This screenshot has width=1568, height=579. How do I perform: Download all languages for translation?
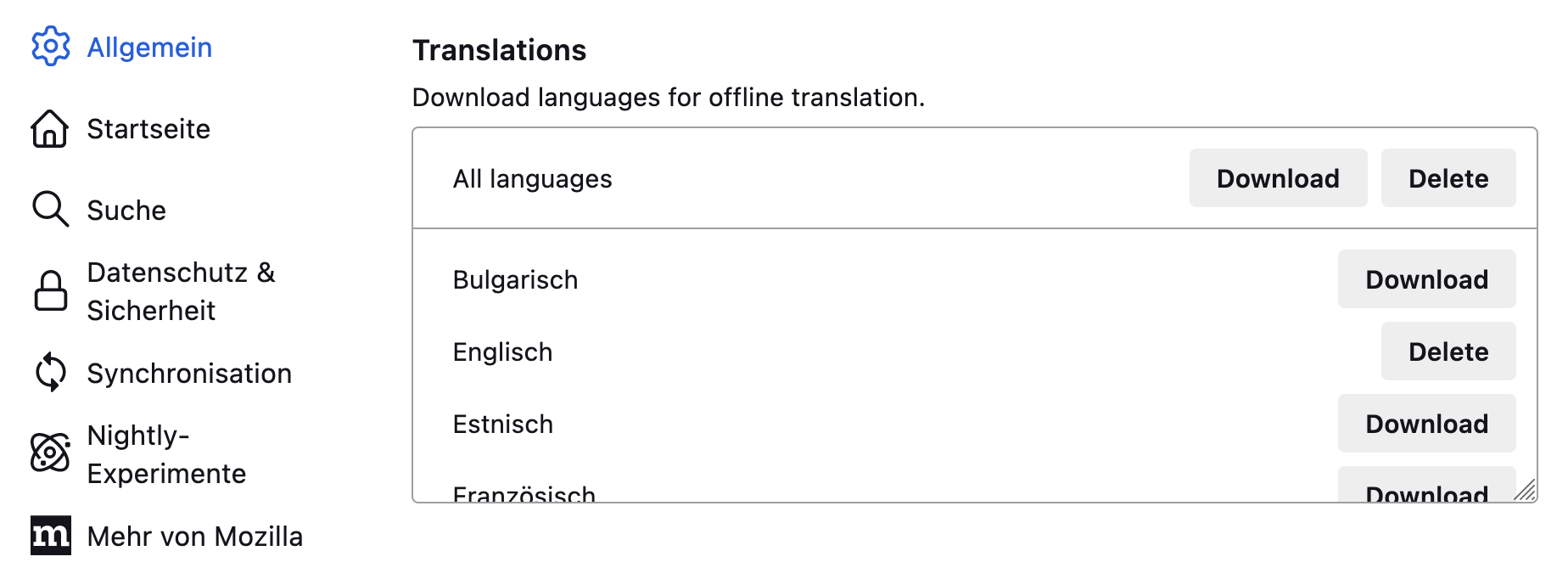pyautogui.click(x=1277, y=178)
